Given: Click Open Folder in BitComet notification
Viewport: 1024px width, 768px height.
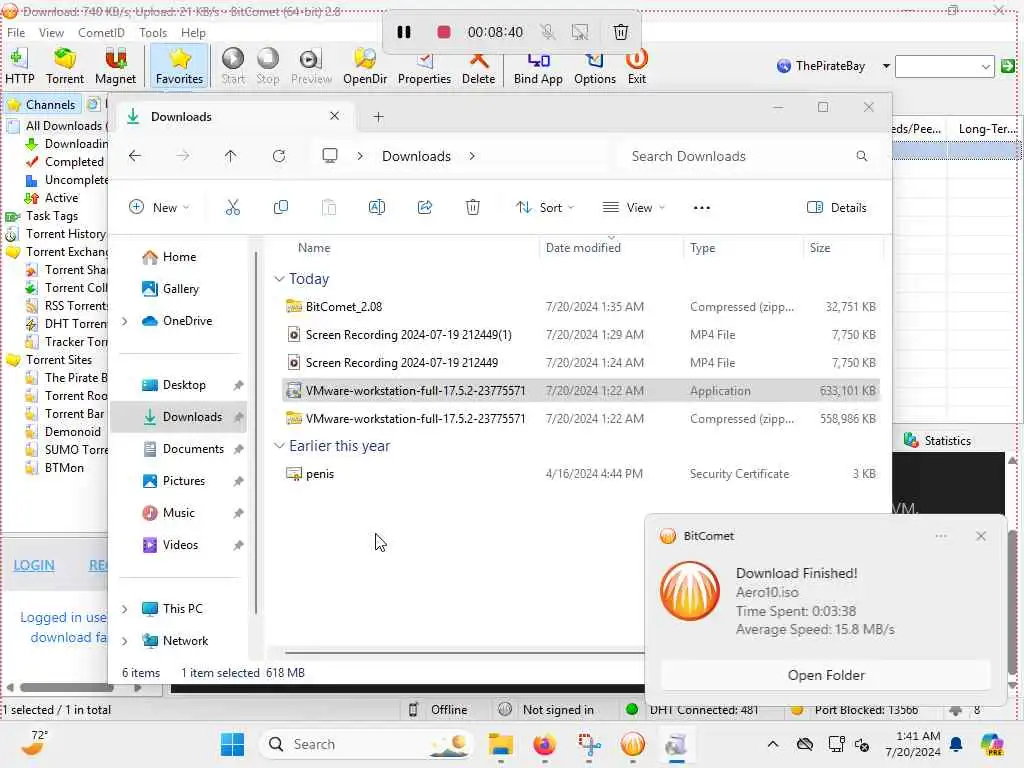Looking at the screenshot, I should coord(825,675).
